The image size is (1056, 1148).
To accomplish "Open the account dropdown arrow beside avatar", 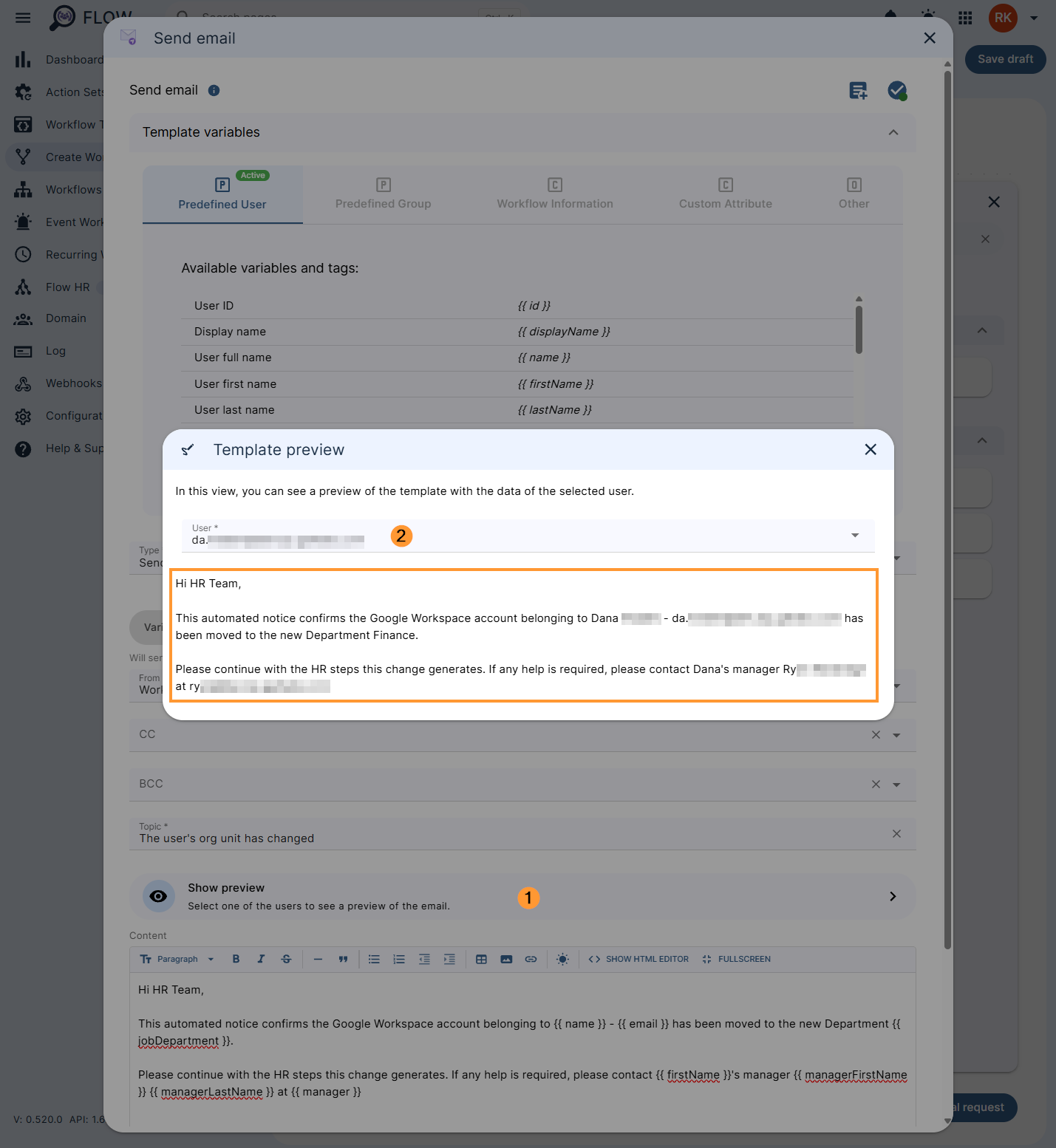I will (x=1034, y=18).
